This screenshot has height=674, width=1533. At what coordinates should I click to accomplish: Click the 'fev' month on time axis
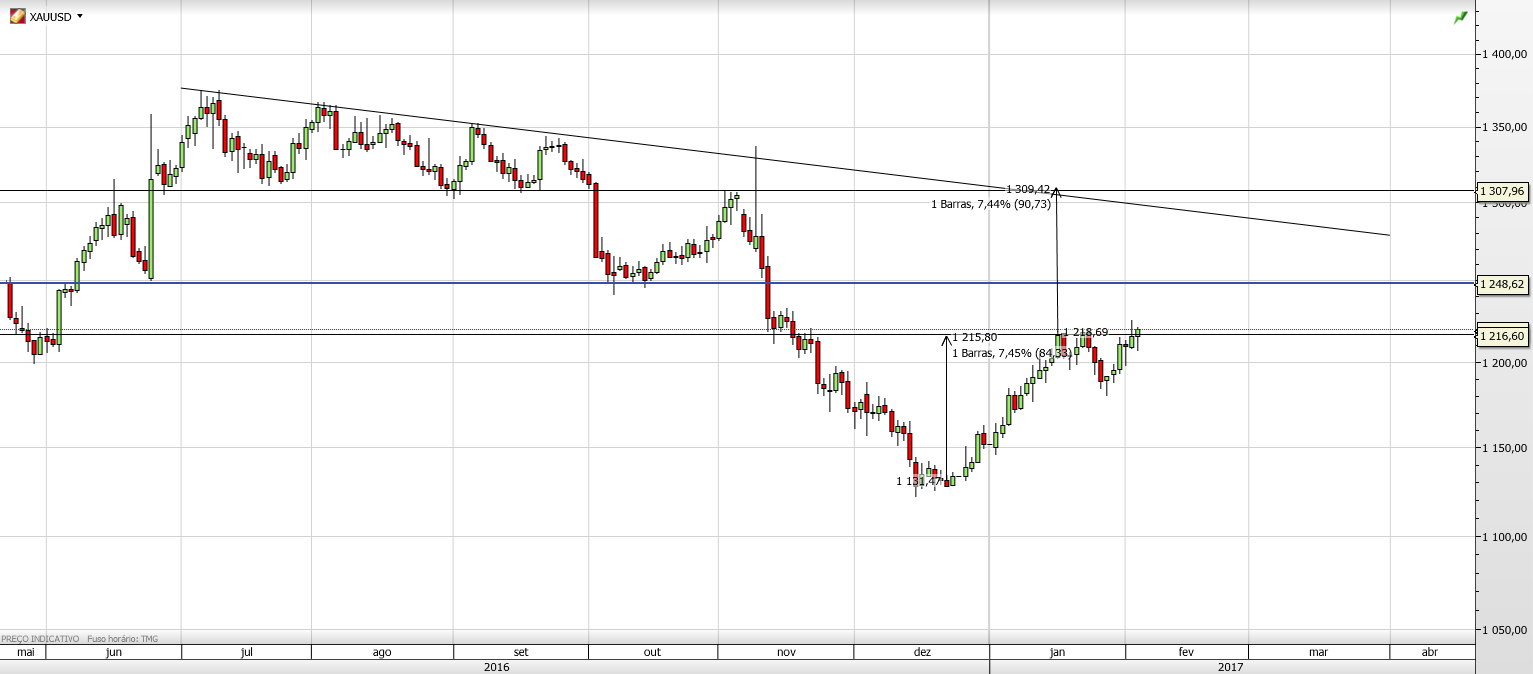pyautogui.click(x=1186, y=652)
